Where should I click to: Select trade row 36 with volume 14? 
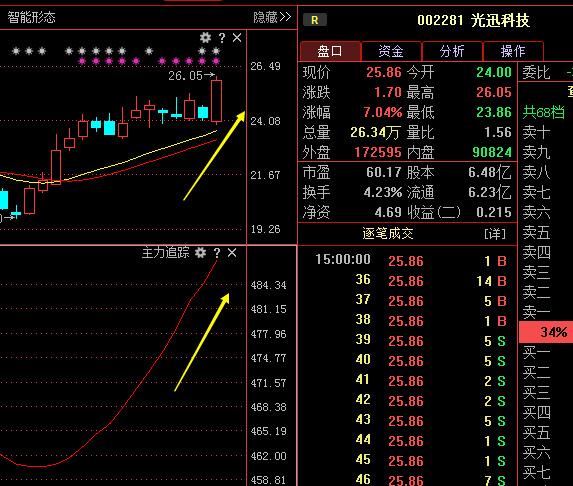tap(407, 281)
